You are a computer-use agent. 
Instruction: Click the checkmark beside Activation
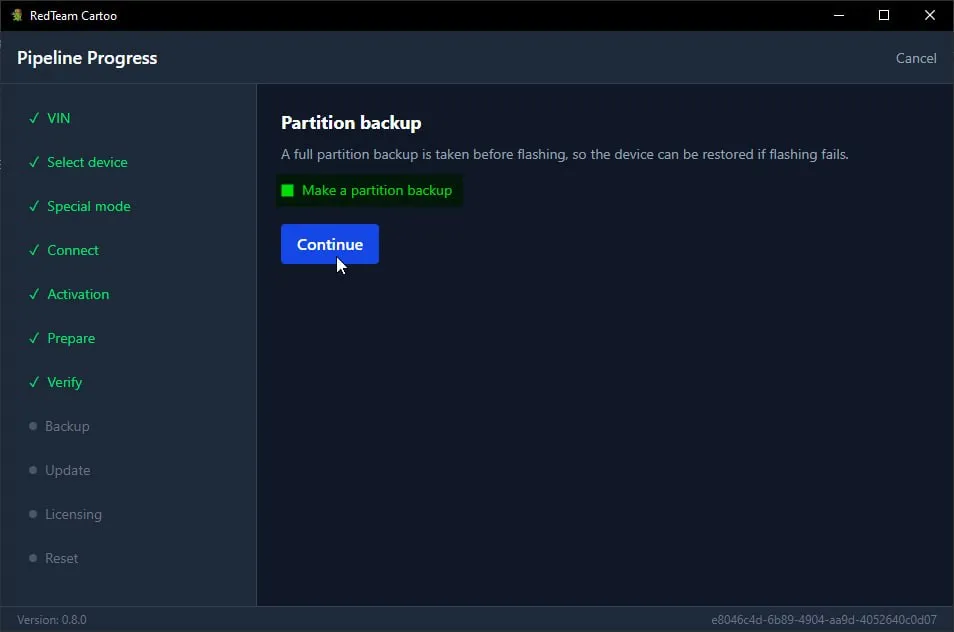pyautogui.click(x=34, y=294)
